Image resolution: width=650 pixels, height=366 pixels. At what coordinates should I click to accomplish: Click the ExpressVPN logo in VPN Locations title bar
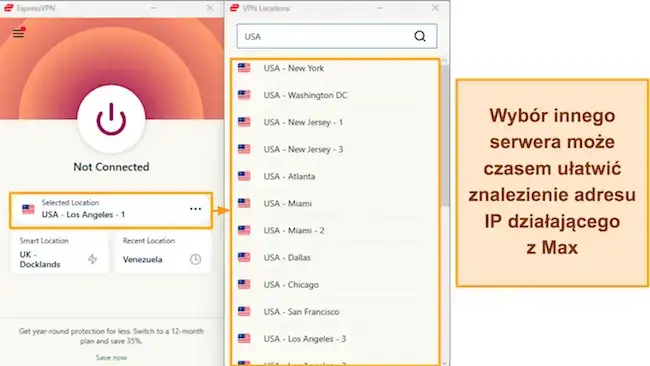point(235,8)
